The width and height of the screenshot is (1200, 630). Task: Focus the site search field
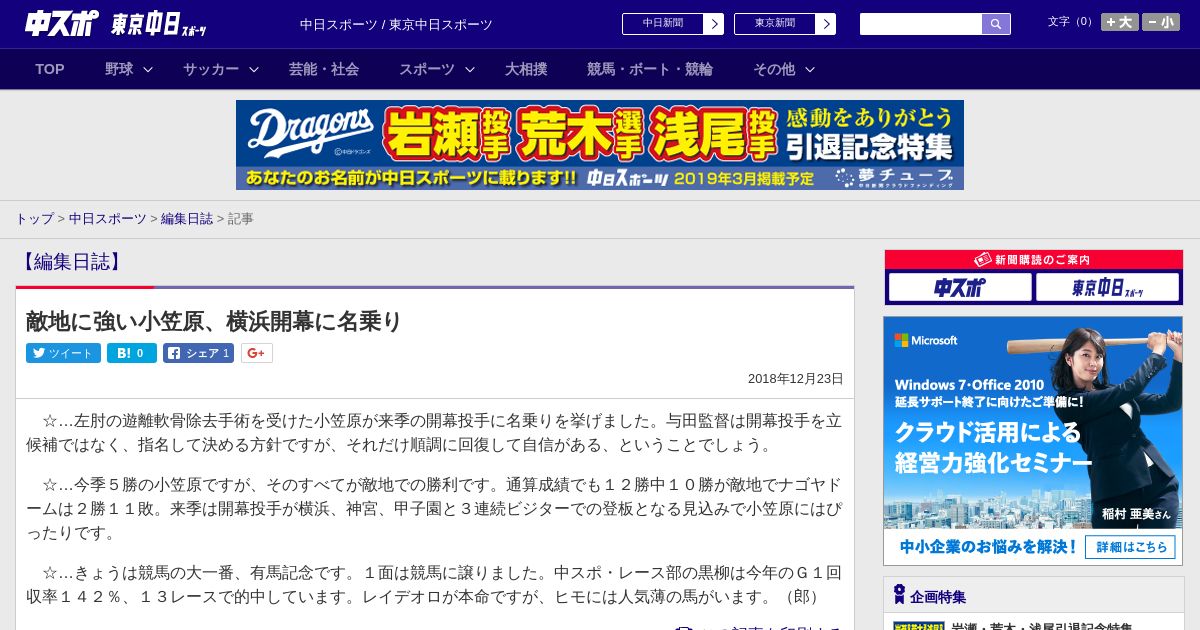pyautogui.click(x=921, y=24)
